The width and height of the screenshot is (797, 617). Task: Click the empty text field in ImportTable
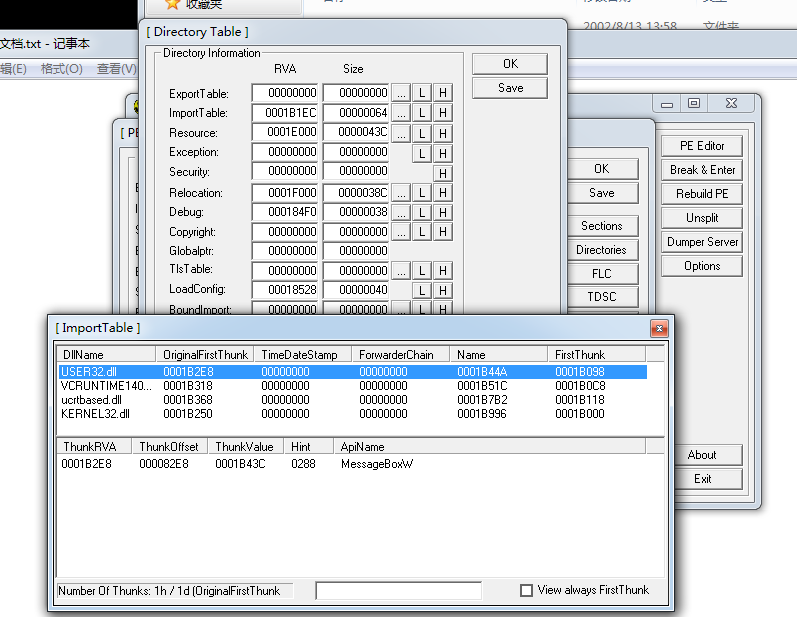(398, 591)
